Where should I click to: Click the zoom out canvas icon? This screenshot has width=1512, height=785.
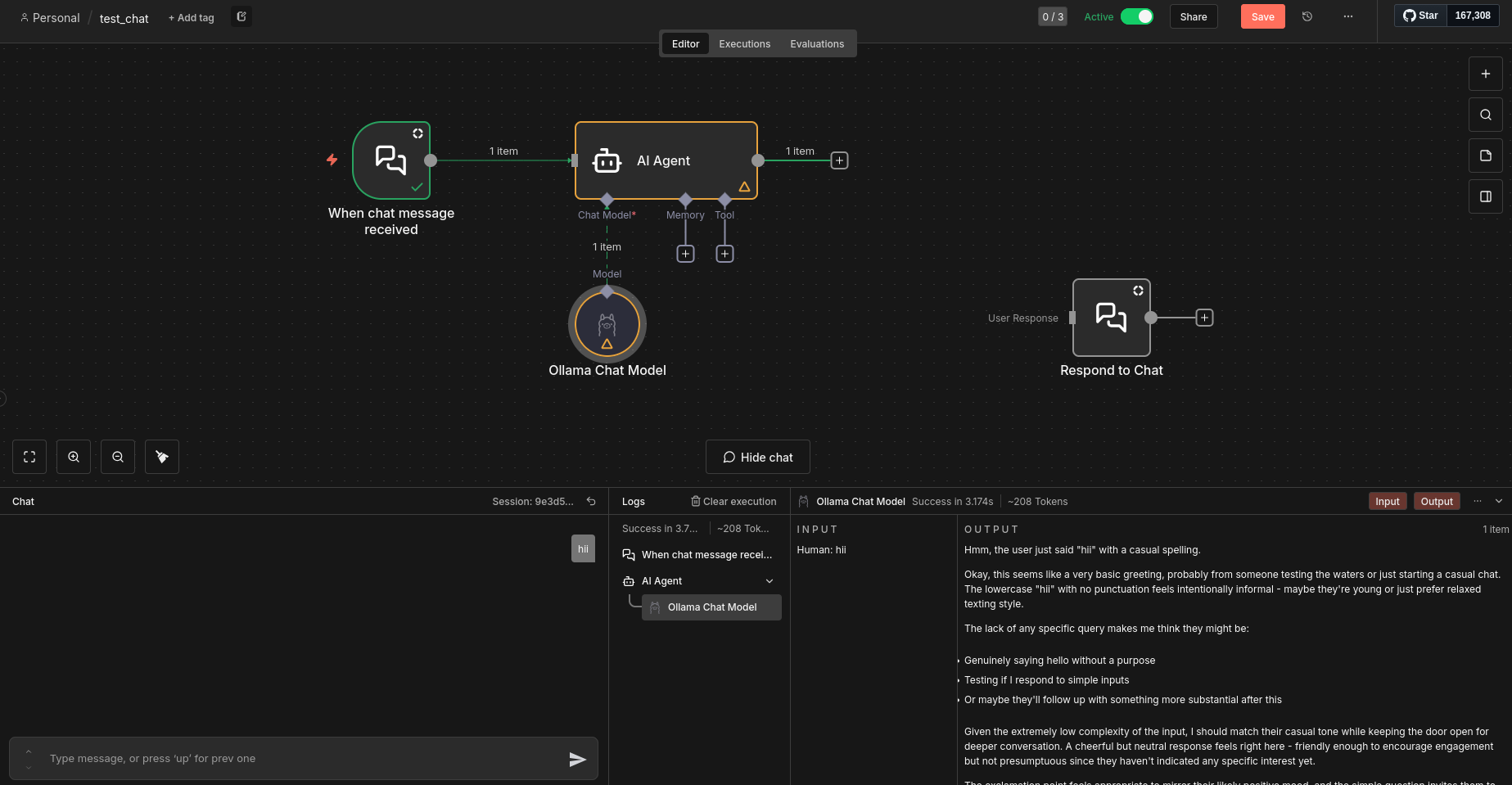(x=118, y=457)
